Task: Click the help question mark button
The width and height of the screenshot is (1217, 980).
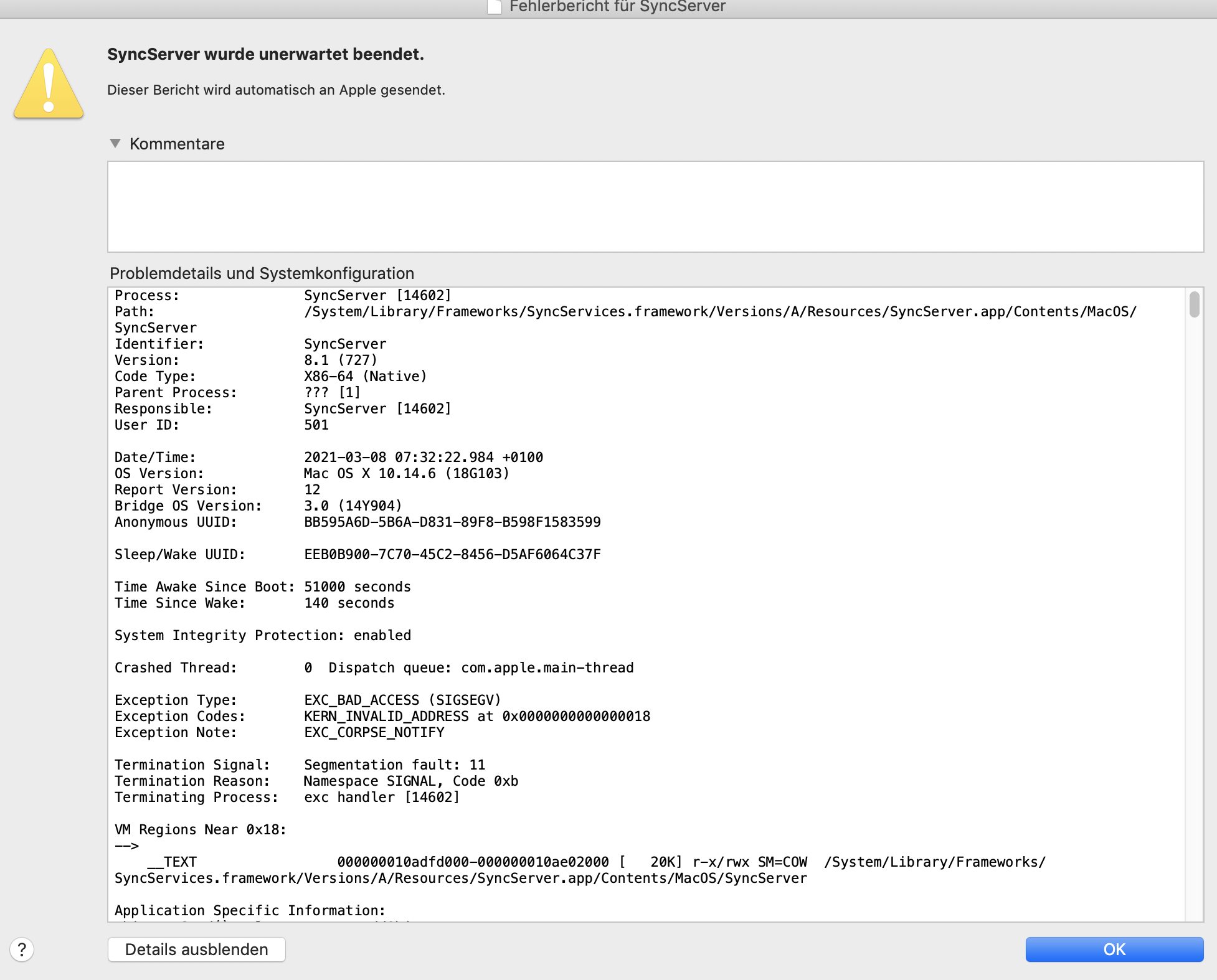Action: [x=22, y=949]
